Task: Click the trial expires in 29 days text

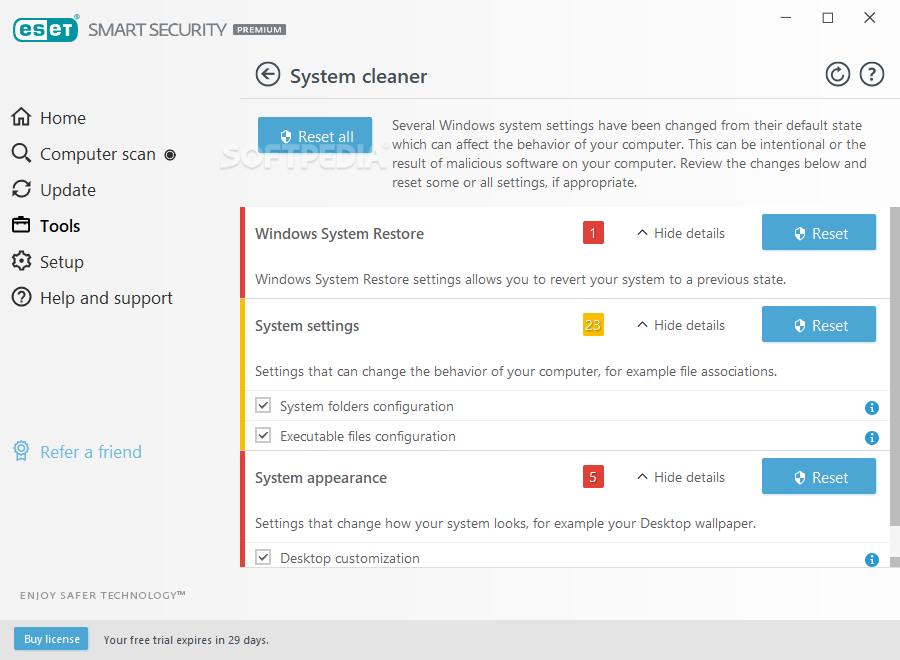Action: tap(186, 640)
